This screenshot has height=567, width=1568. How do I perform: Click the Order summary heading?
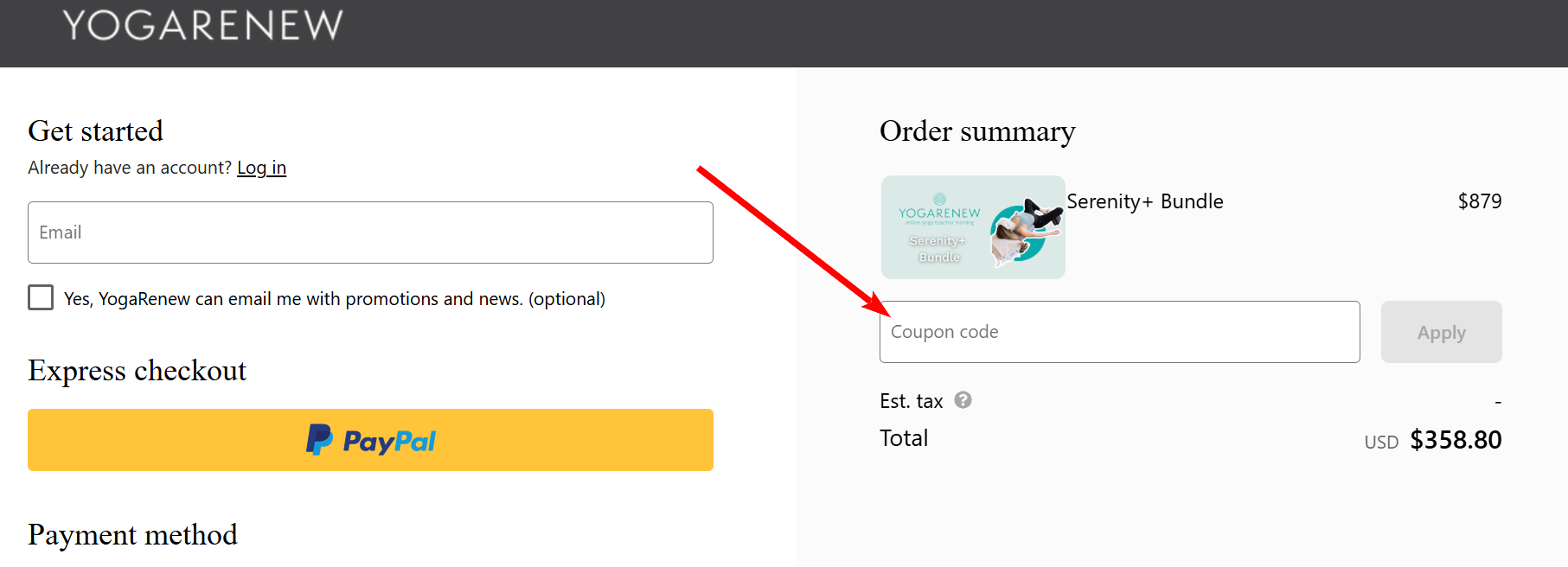[x=976, y=131]
